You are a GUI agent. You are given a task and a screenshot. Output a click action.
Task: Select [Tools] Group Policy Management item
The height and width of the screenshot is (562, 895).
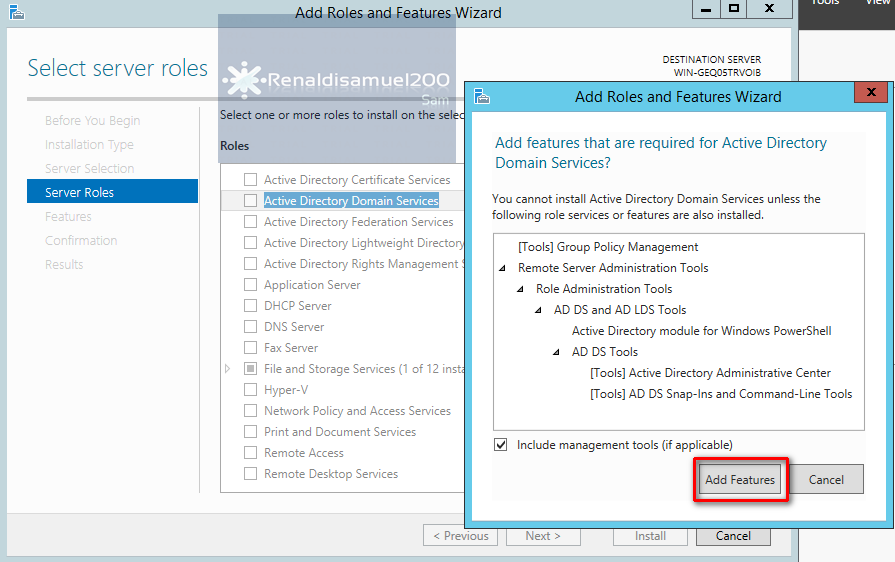608,246
